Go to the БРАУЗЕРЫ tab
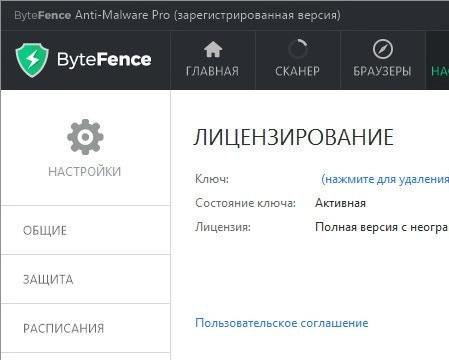This screenshot has height=360, width=449. [382, 60]
